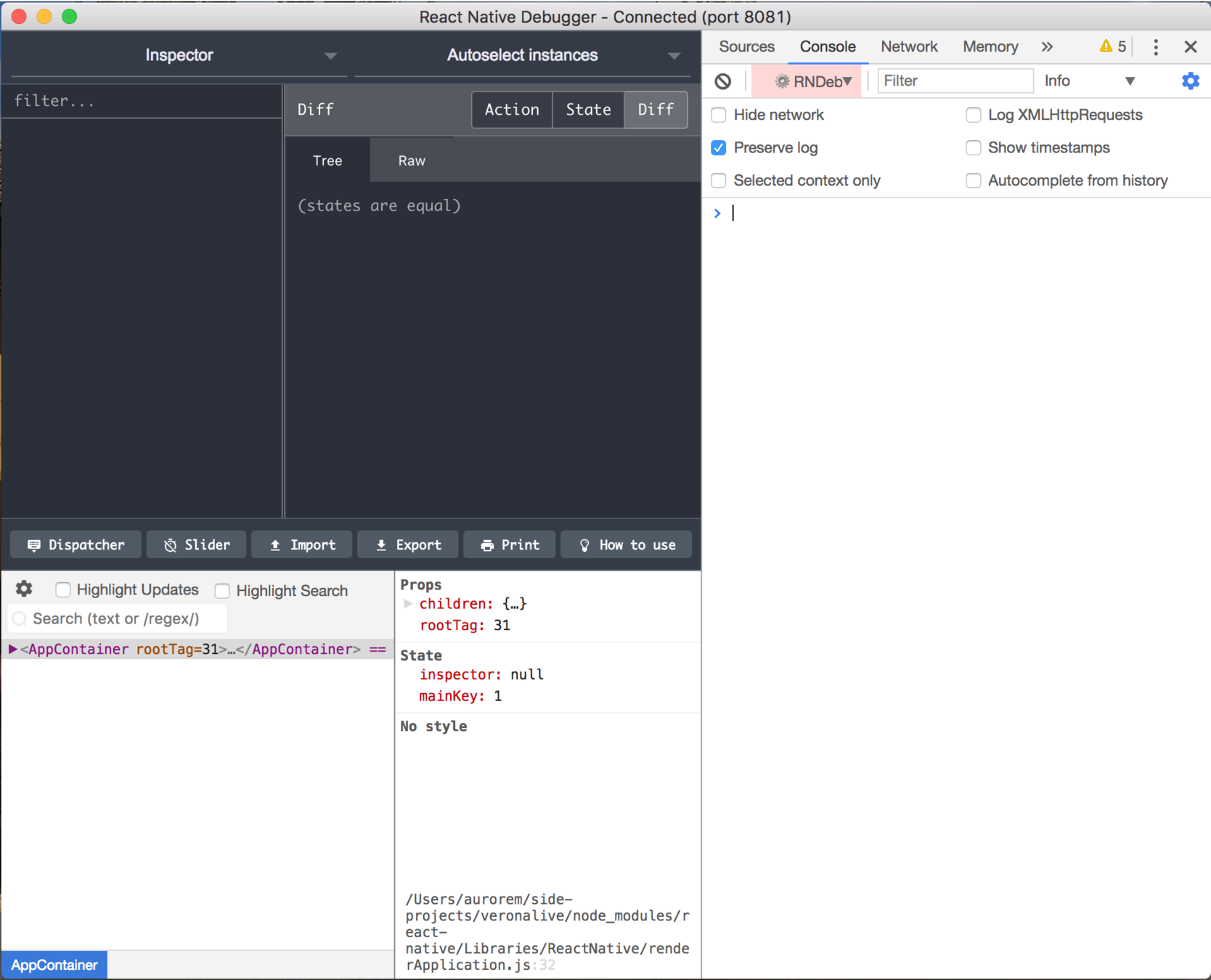Click the console prompt input
The image size is (1211, 980).
tap(966, 213)
